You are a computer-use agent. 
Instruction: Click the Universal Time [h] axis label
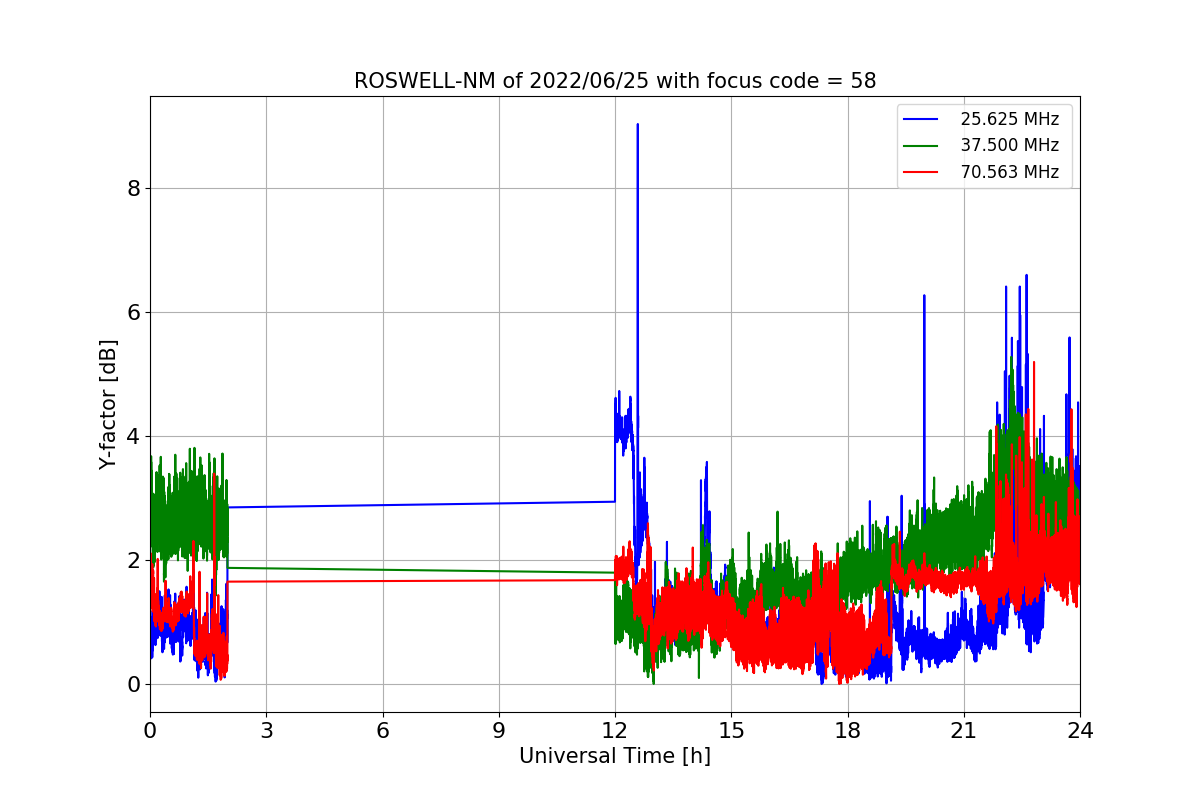point(615,756)
